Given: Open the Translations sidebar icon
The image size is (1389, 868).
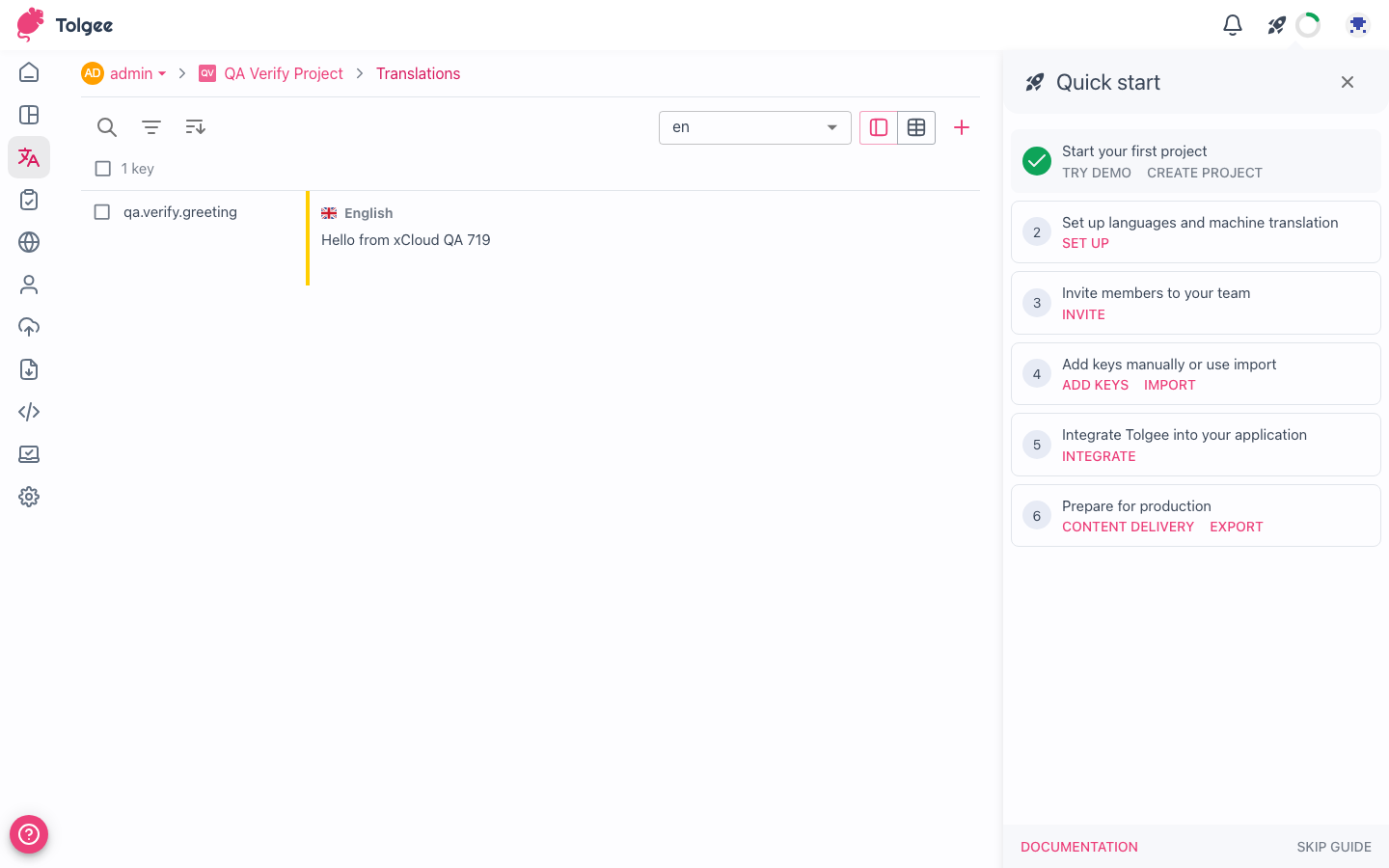Looking at the screenshot, I should [29, 157].
